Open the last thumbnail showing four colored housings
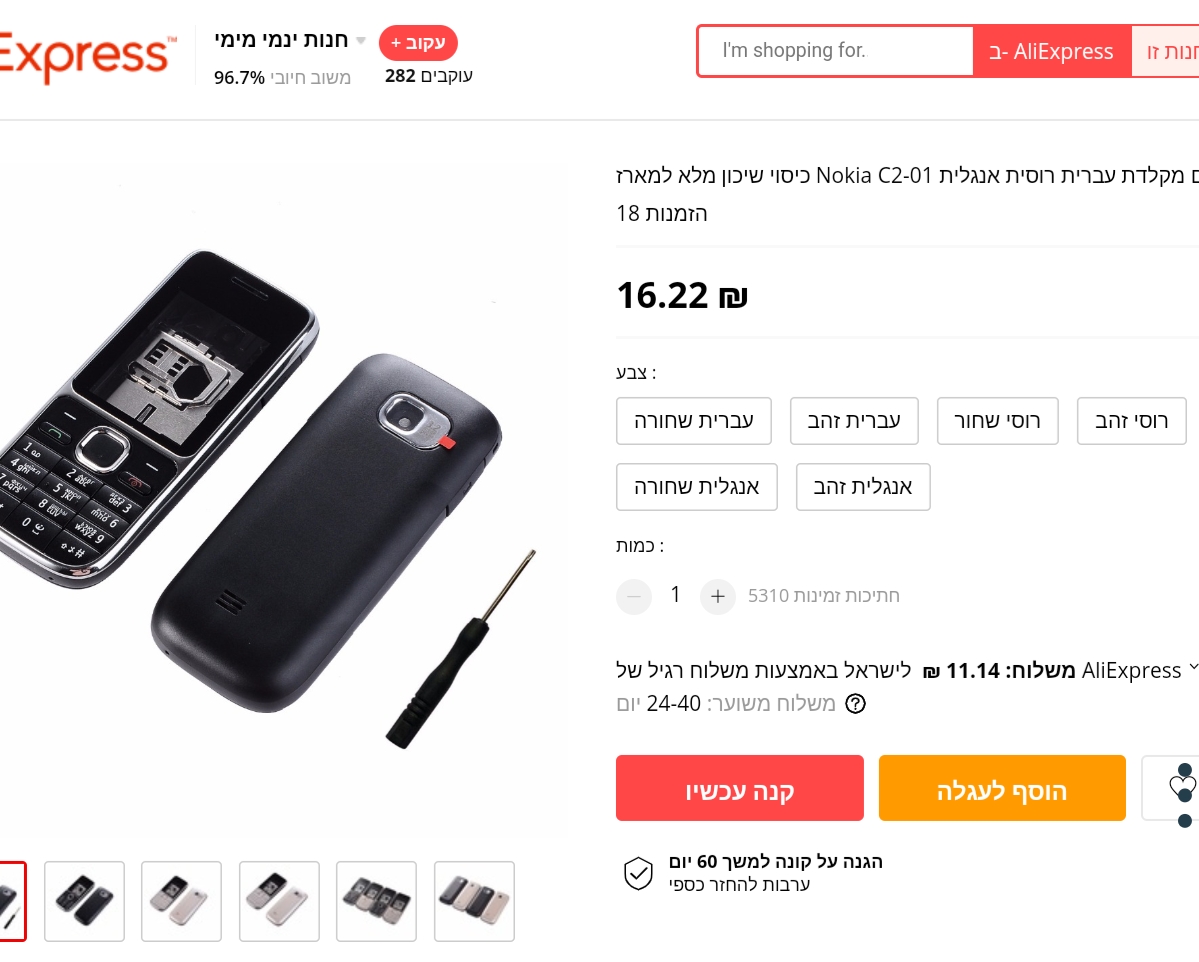 [x=474, y=901]
